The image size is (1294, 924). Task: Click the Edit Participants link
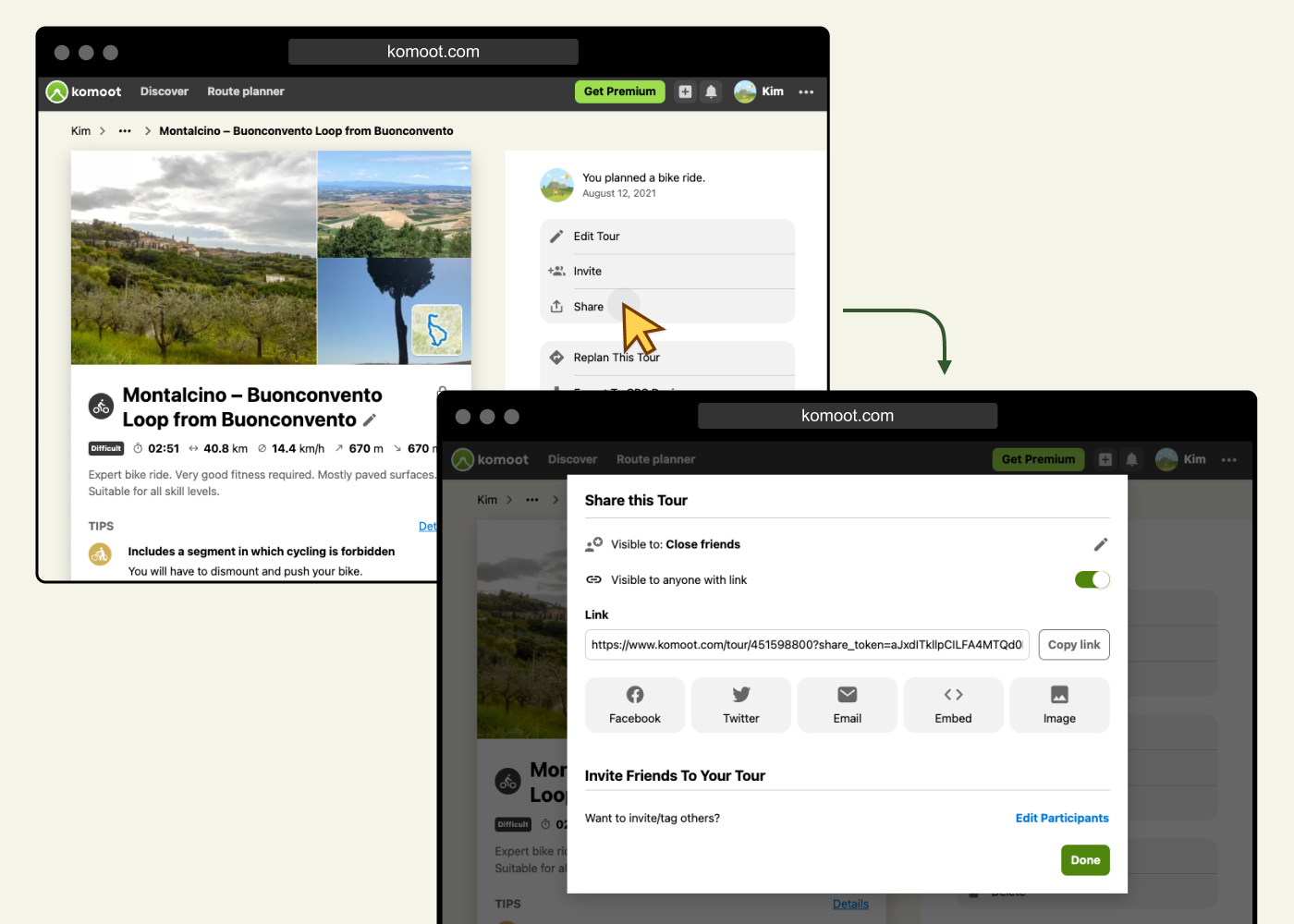click(1062, 819)
